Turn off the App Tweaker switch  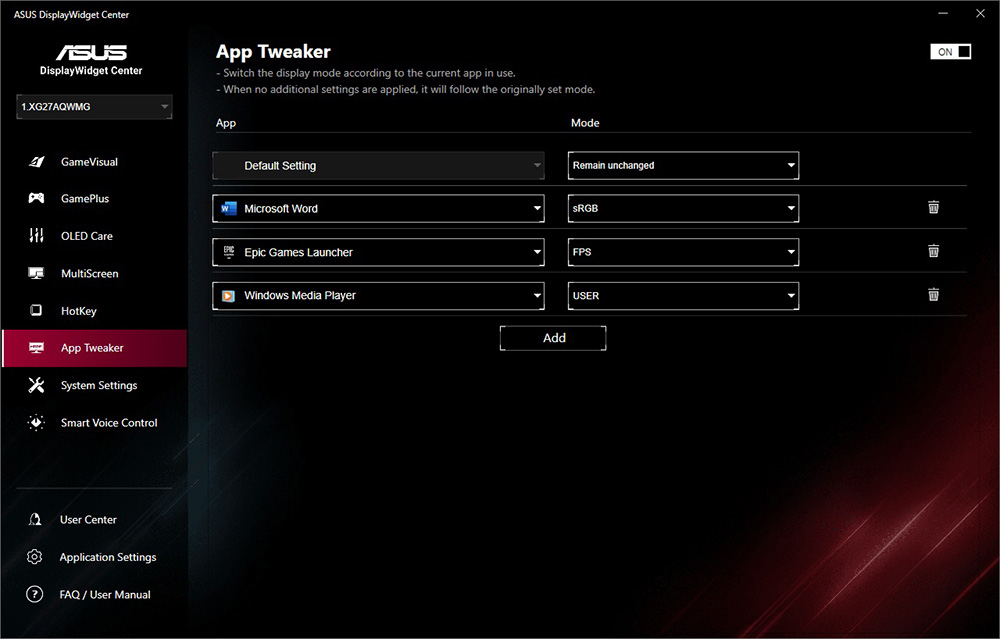[x=949, y=52]
